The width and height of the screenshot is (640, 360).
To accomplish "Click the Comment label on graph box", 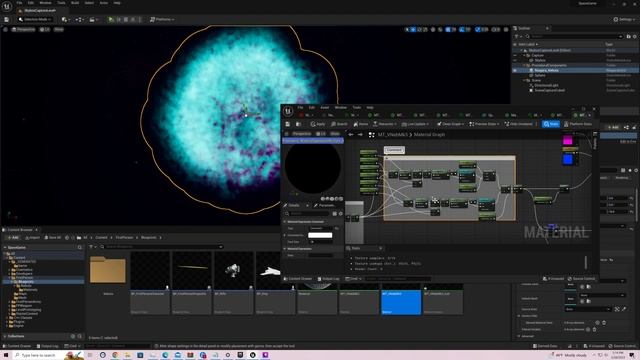I will [394, 150].
